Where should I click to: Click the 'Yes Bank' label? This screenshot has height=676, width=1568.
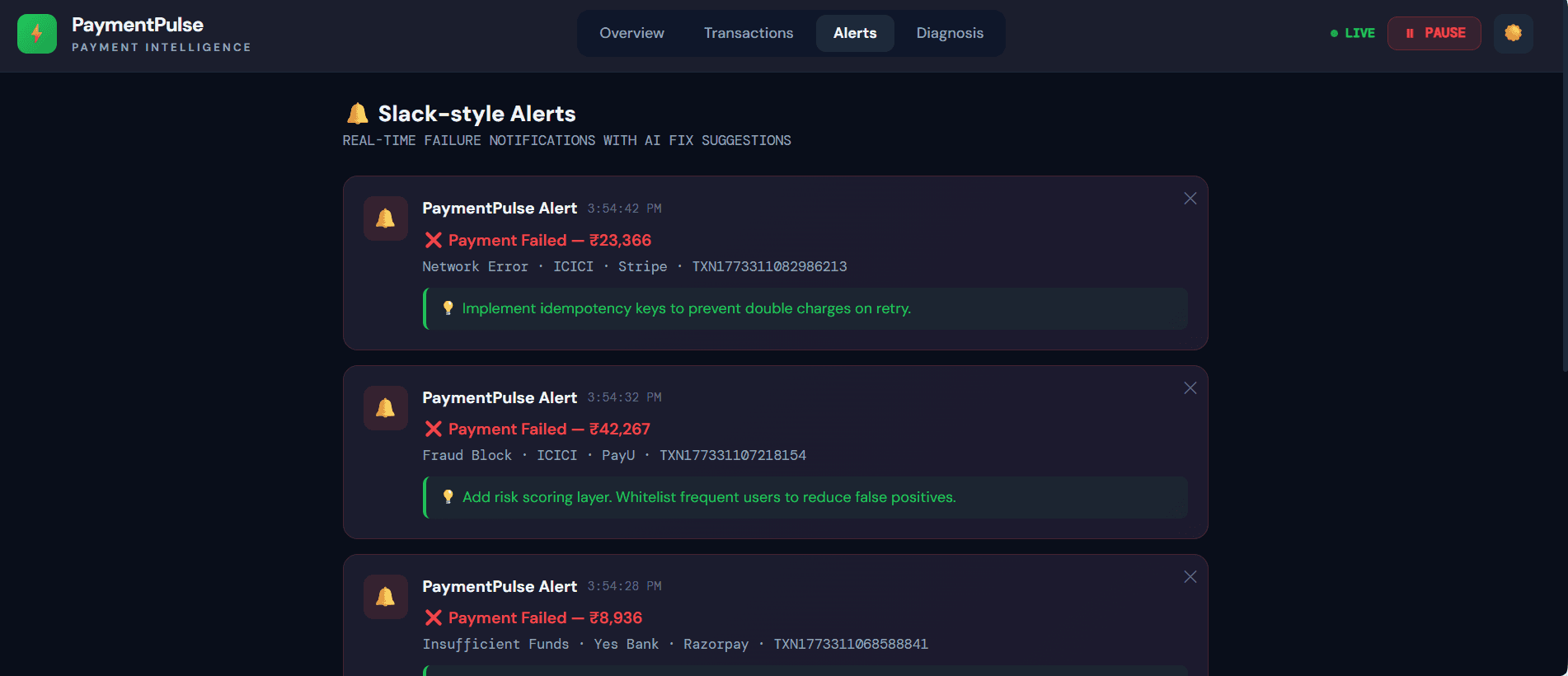(x=626, y=644)
